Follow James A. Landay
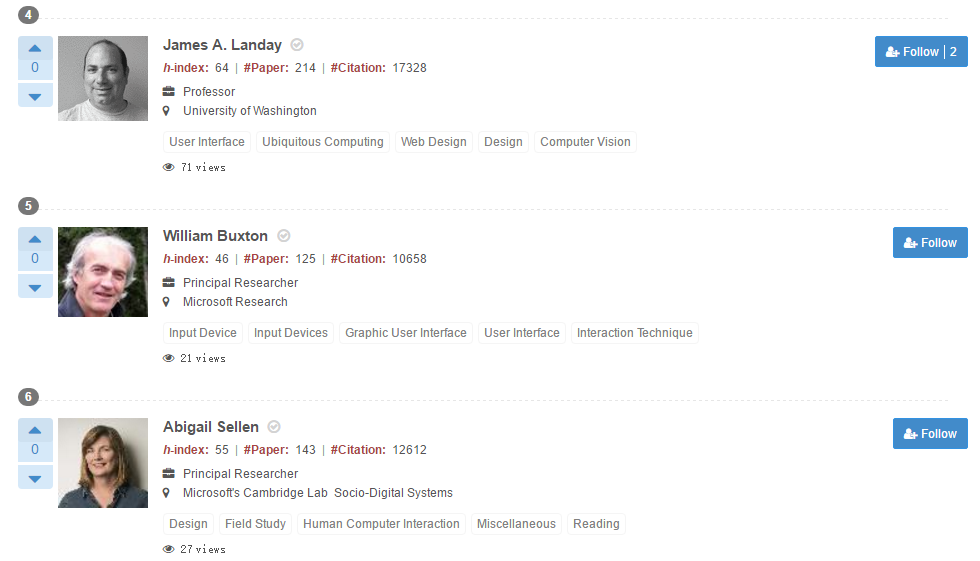This screenshot has width=980, height=561. 920,52
